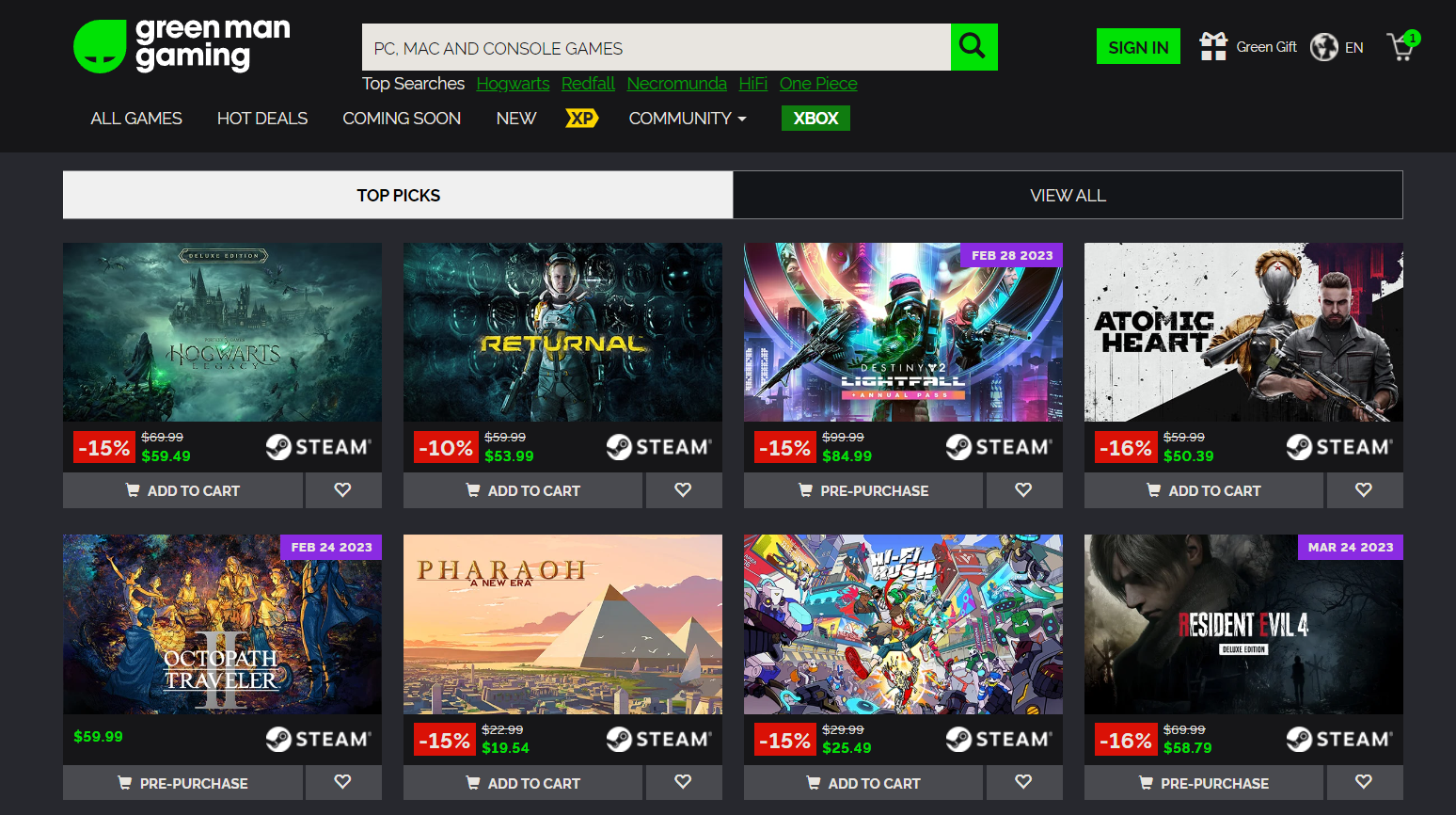Open Coming Soon section
Screen dimensions: 1456x815
click(x=402, y=119)
